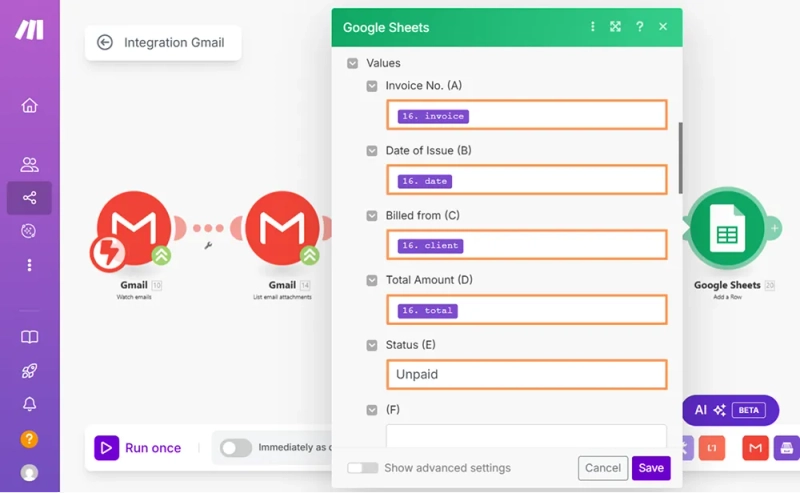
Task: Toggle the Values checkbox
Action: coord(353,63)
